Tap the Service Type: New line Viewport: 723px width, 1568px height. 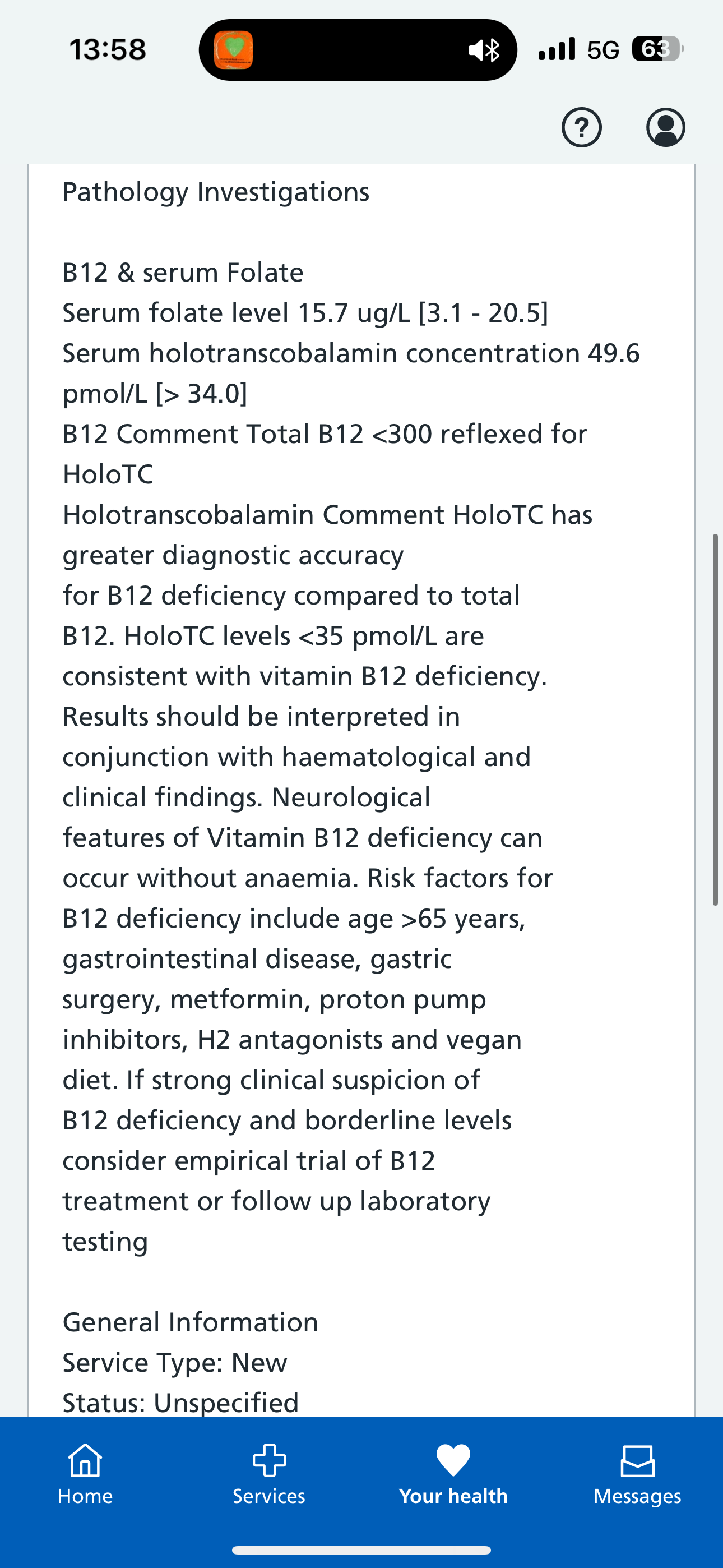[175, 1362]
